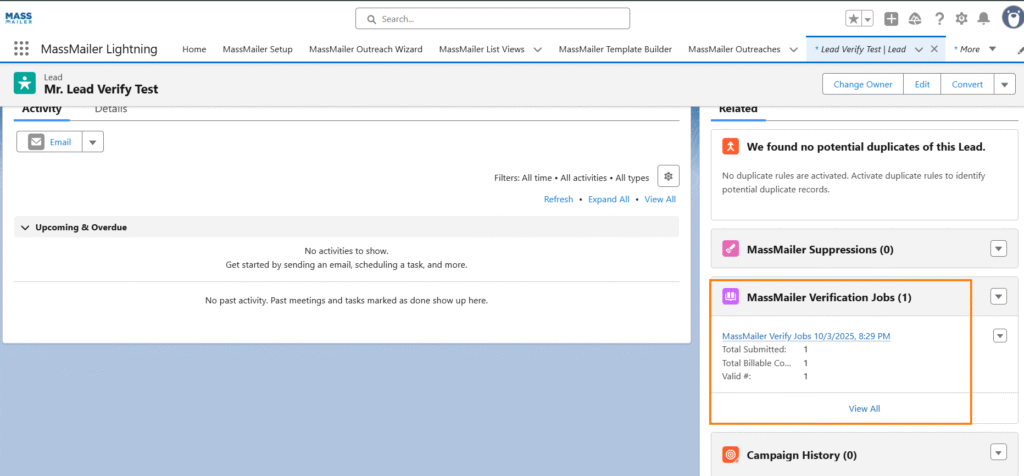Collapse the Upcoming & Overdue section
The width and height of the screenshot is (1024, 476).
[x=25, y=227]
